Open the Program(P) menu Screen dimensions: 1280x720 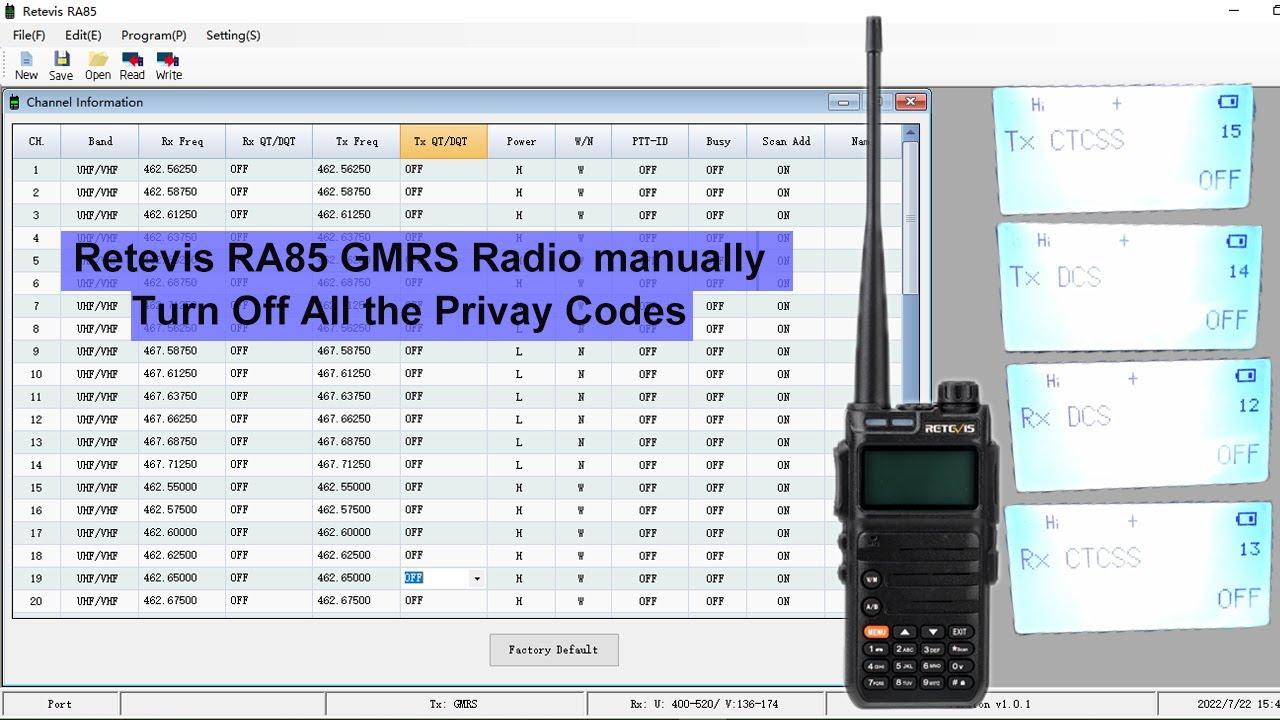click(x=154, y=35)
